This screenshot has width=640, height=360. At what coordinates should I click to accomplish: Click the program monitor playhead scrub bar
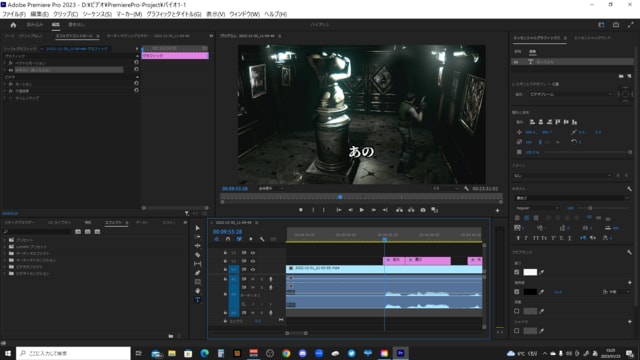tap(361, 197)
